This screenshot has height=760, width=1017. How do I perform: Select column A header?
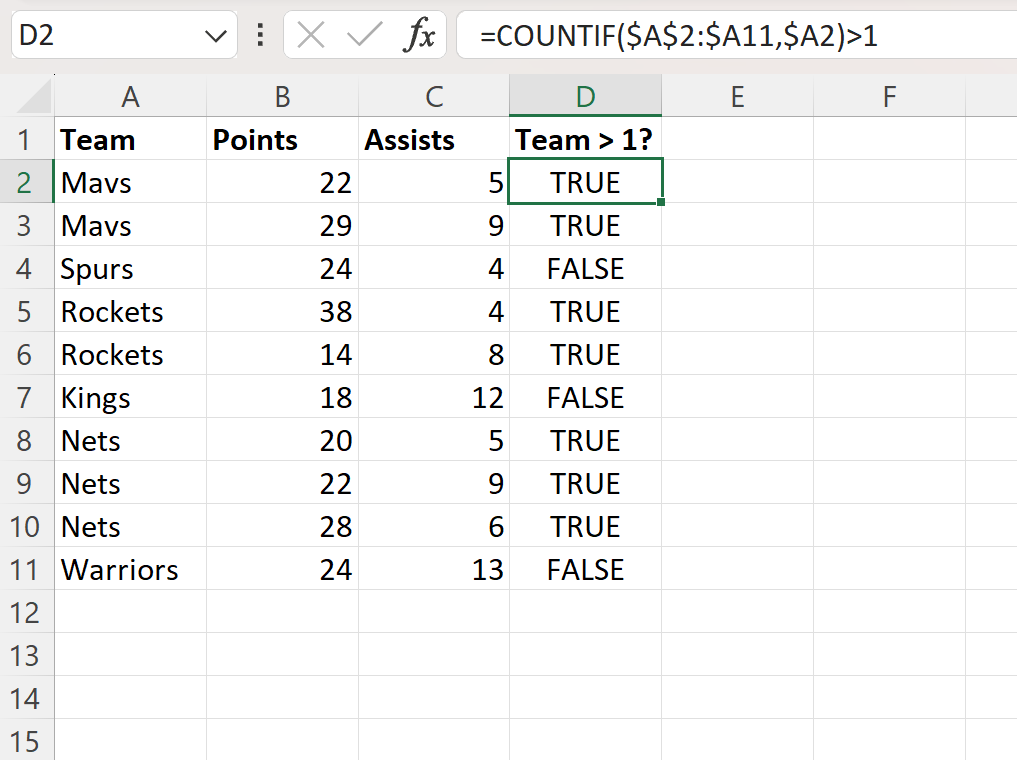(130, 97)
